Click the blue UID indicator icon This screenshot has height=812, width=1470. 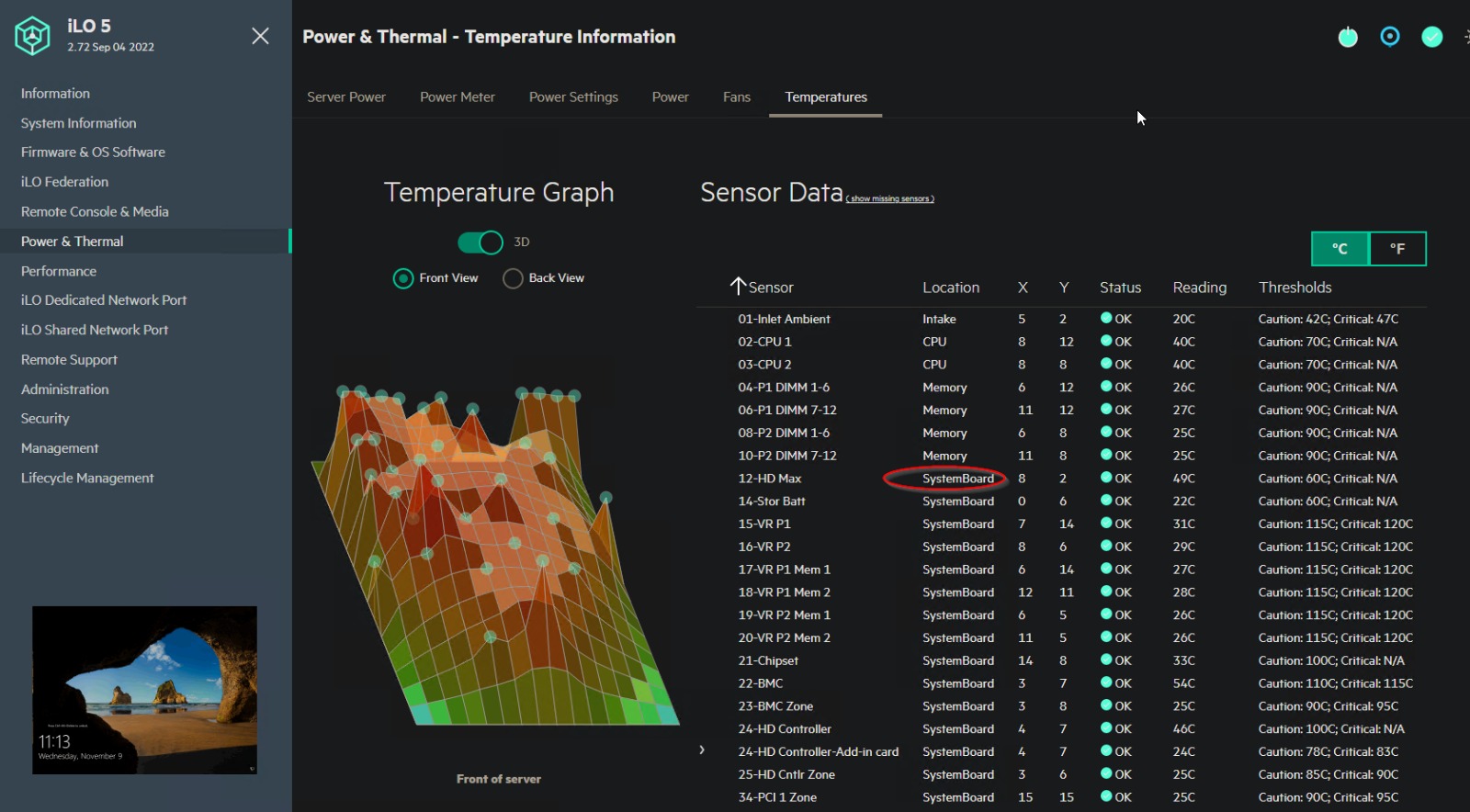[x=1390, y=37]
